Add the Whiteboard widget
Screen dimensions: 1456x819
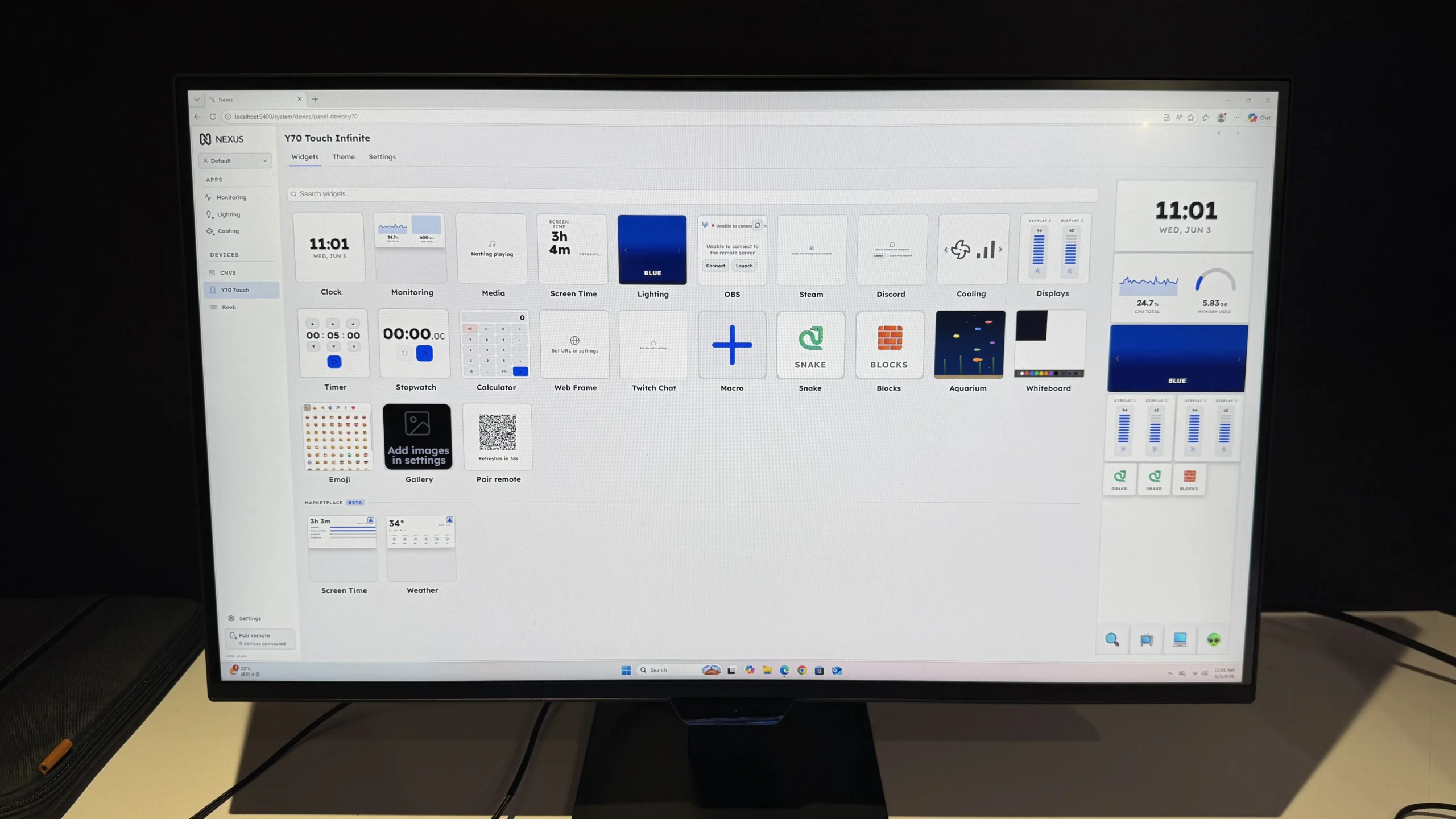[1050, 344]
